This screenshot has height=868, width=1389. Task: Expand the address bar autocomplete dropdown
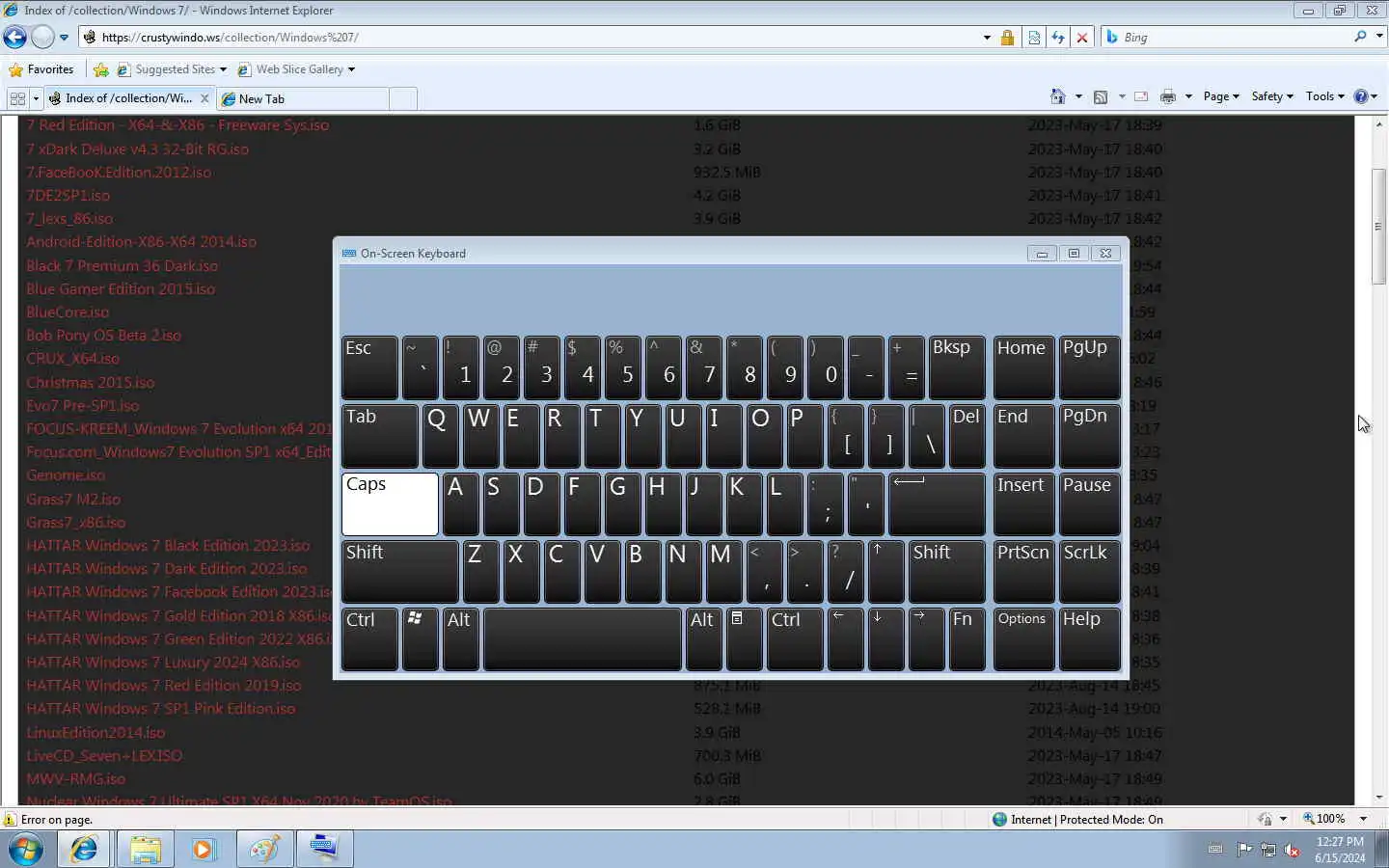(987, 38)
